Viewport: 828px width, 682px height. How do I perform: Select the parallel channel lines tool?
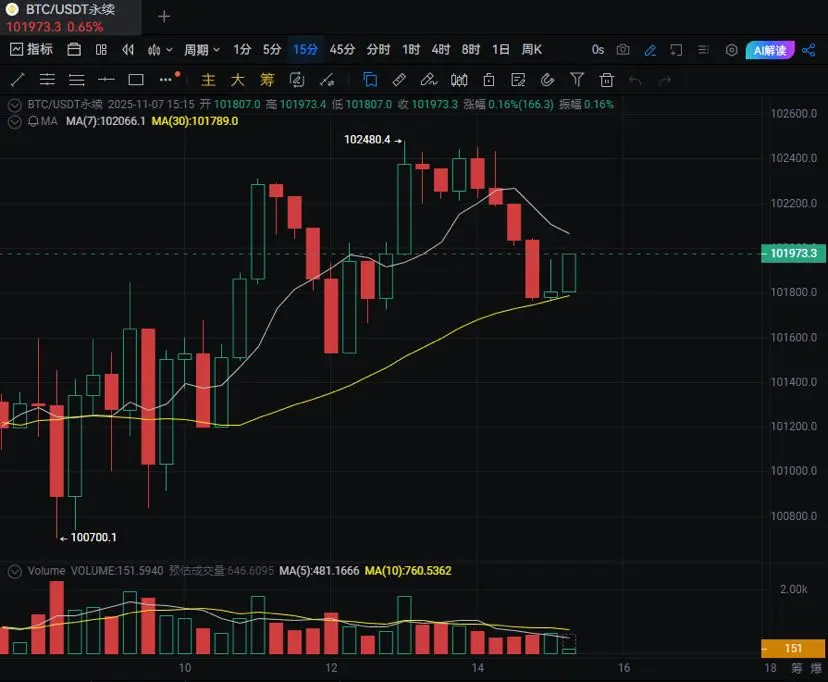[x=47, y=80]
